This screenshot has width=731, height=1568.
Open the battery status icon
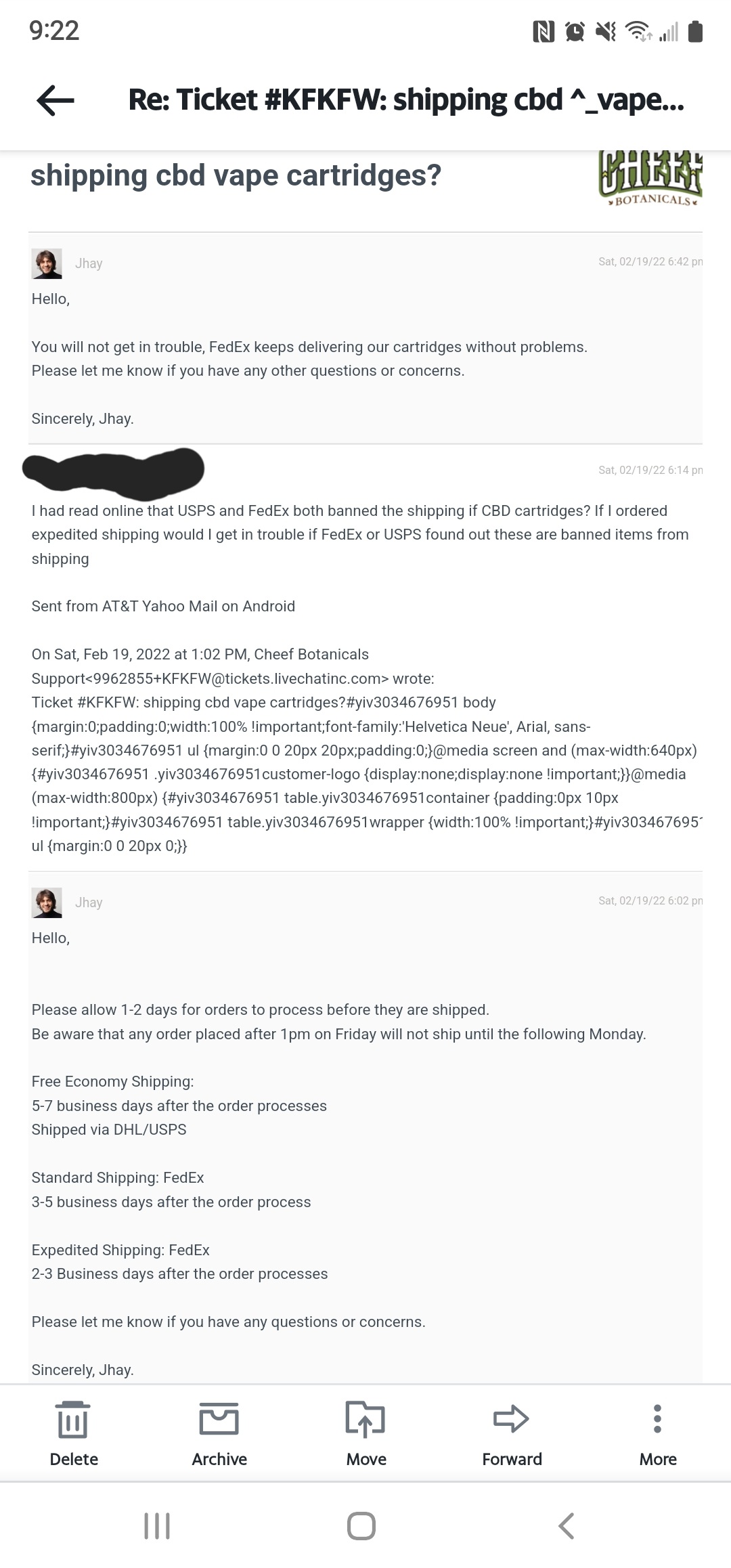(695, 31)
